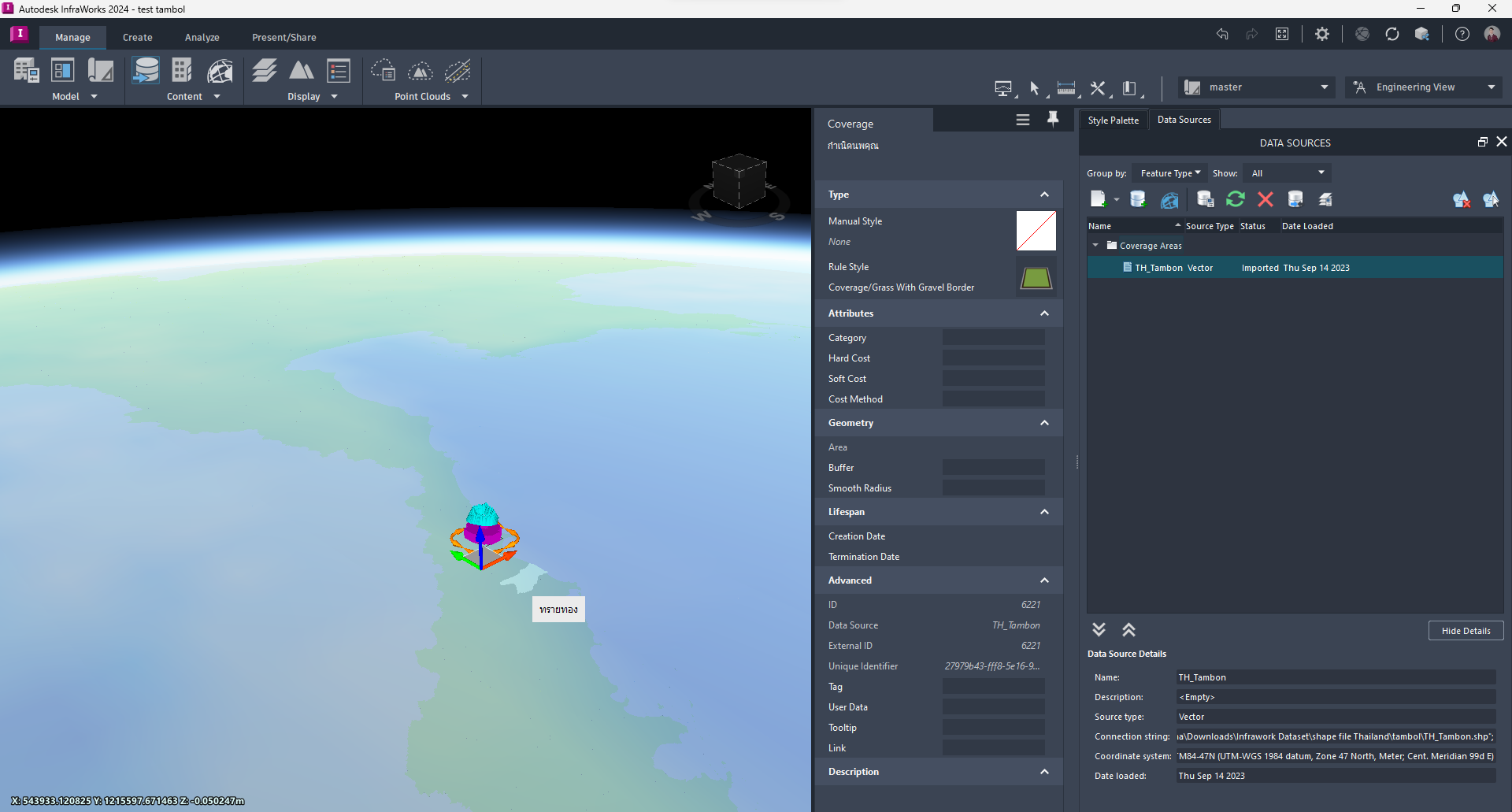Open the Analyze menu
This screenshot has height=812, width=1512.
202,37
